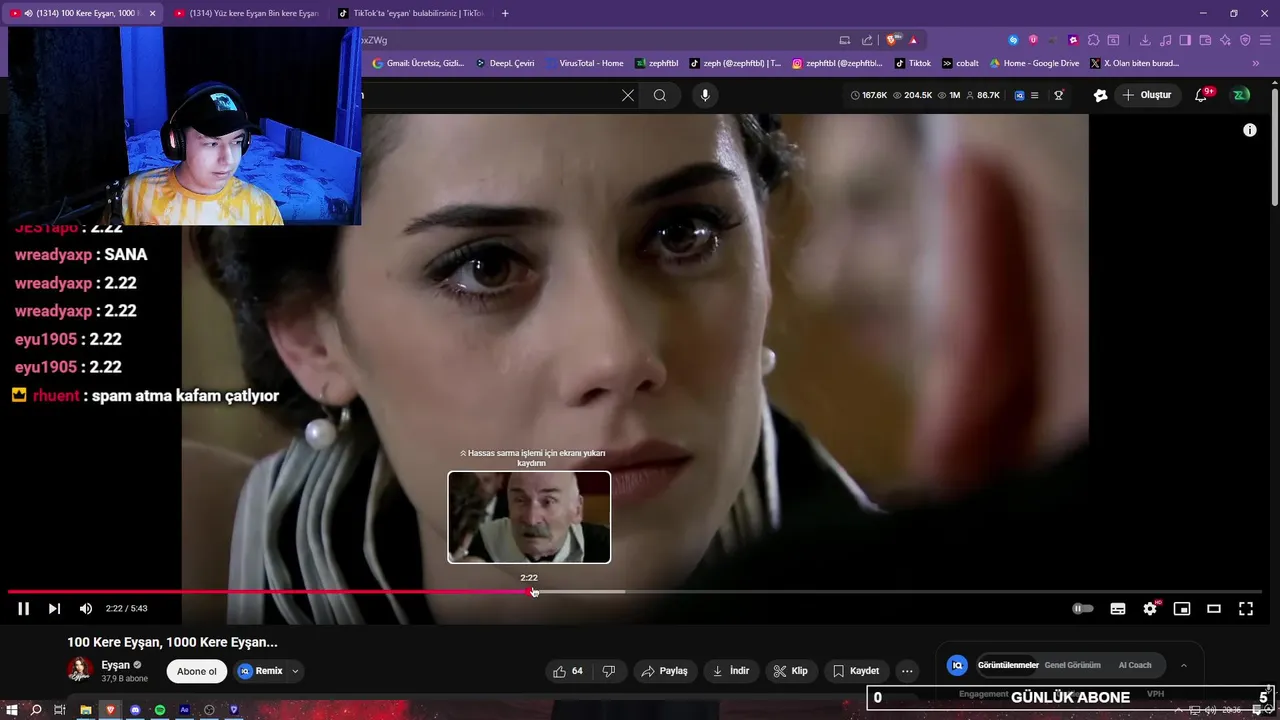Mute the video volume speaker icon
Screen dimensions: 1280x720
pos(86,609)
